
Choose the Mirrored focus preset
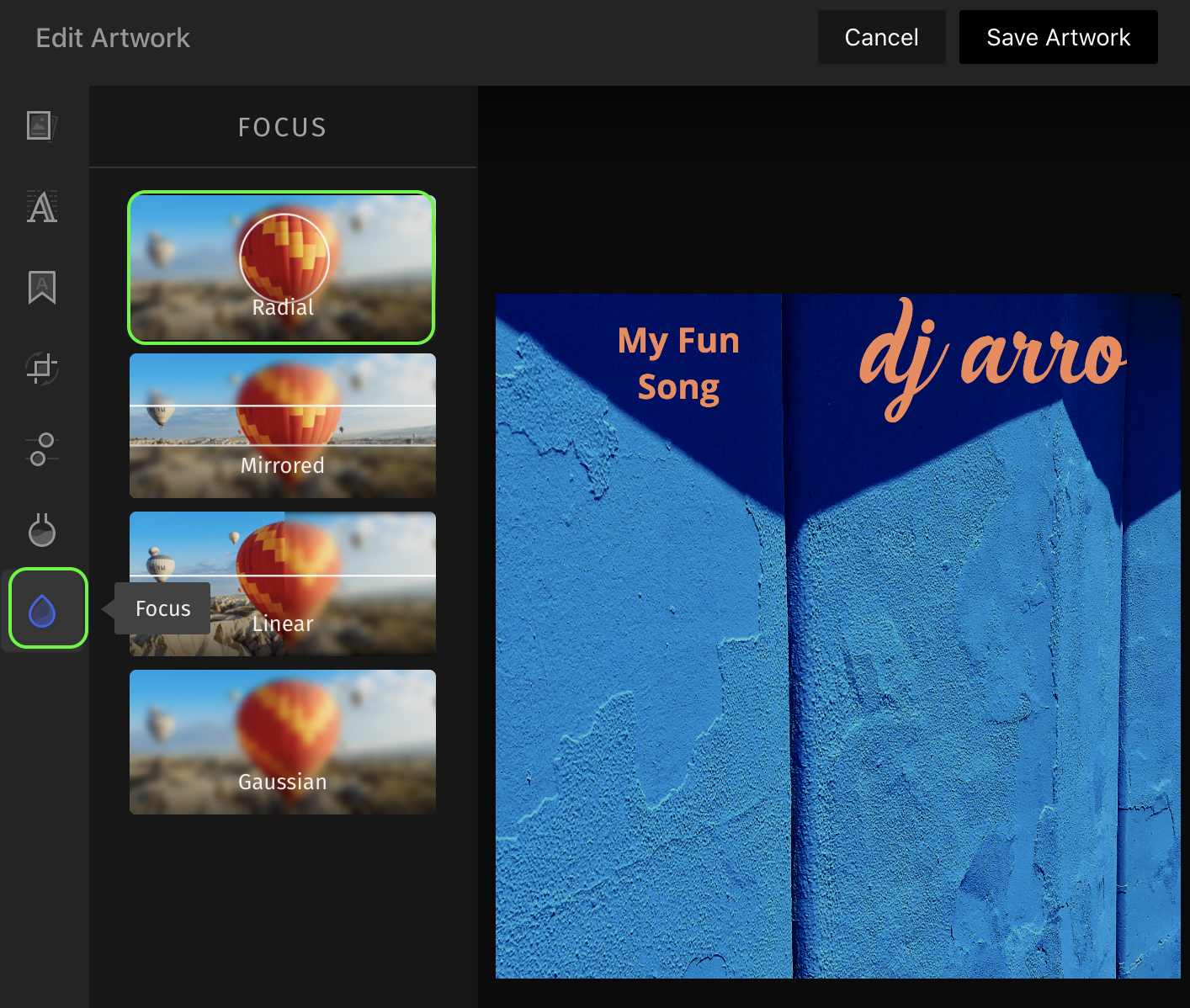(283, 426)
